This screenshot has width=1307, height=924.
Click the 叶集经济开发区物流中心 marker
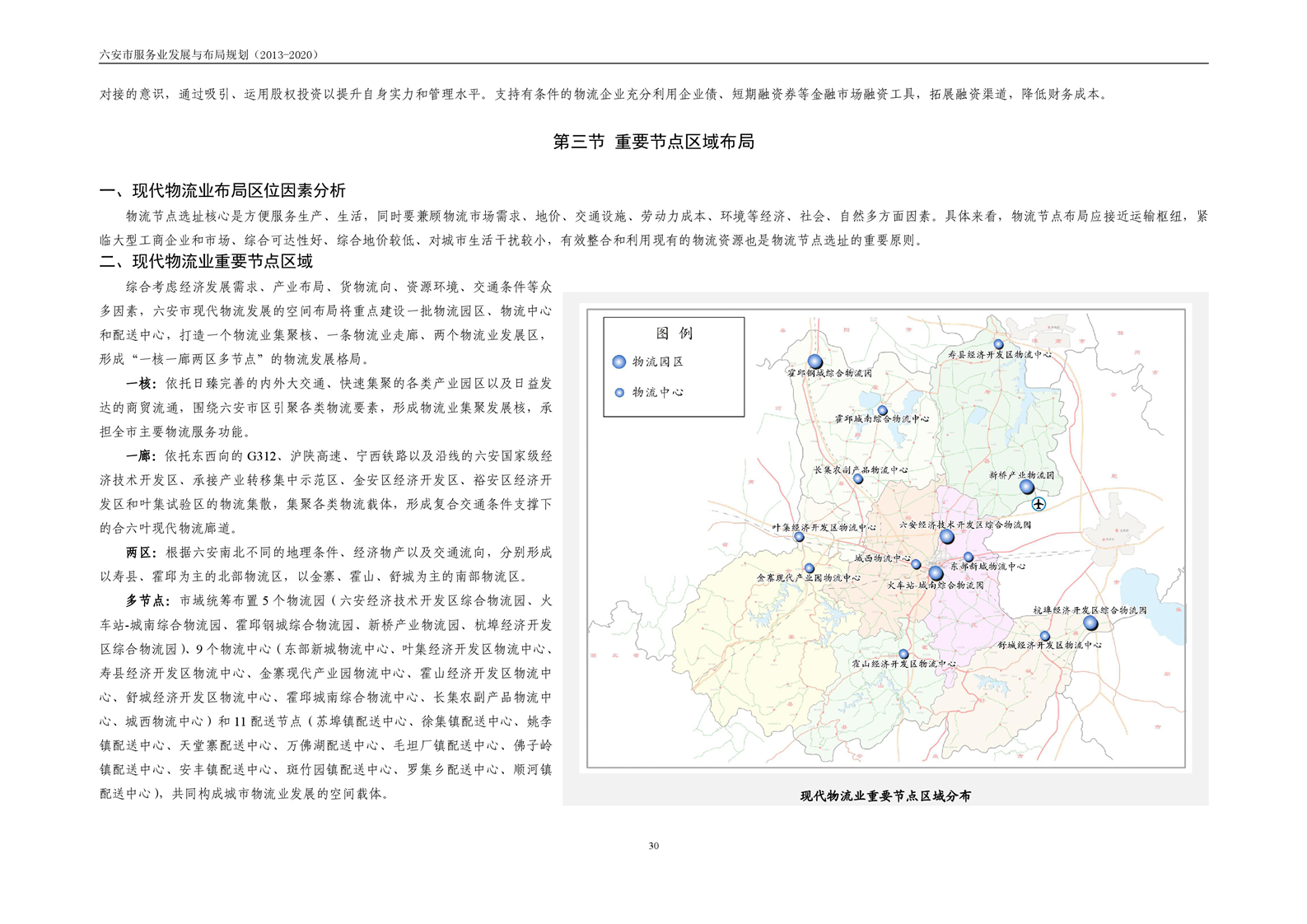pyautogui.click(x=799, y=537)
